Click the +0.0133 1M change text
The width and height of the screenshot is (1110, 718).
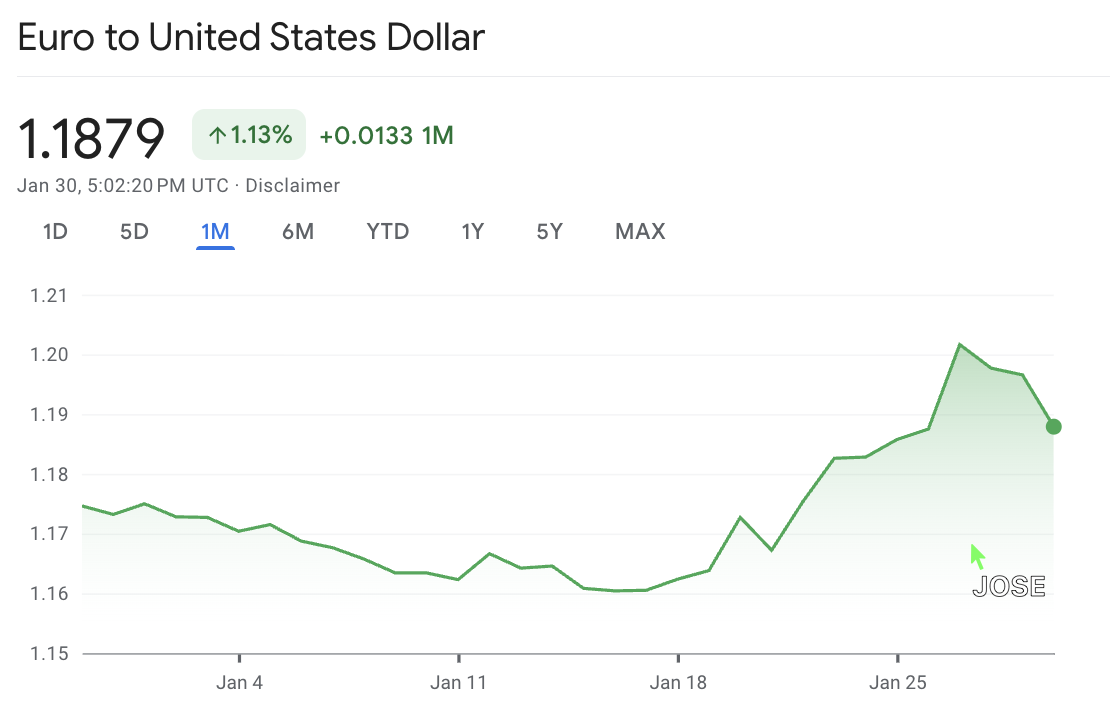[x=386, y=136]
